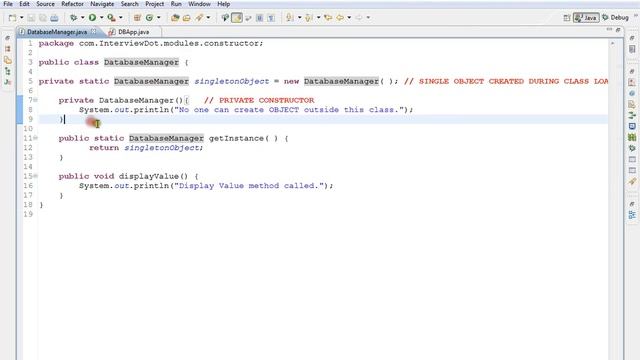Image resolution: width=640 pixels, height=360 pixels.
Task: Navigate Back with the left arrow icon
Action: (x=340, y=18)
